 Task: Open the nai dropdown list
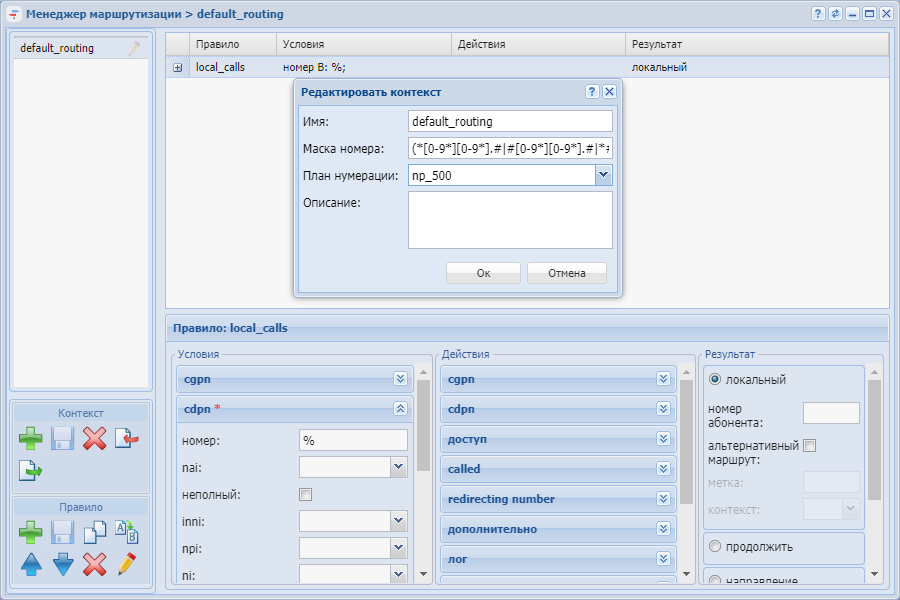coord(398,466)
